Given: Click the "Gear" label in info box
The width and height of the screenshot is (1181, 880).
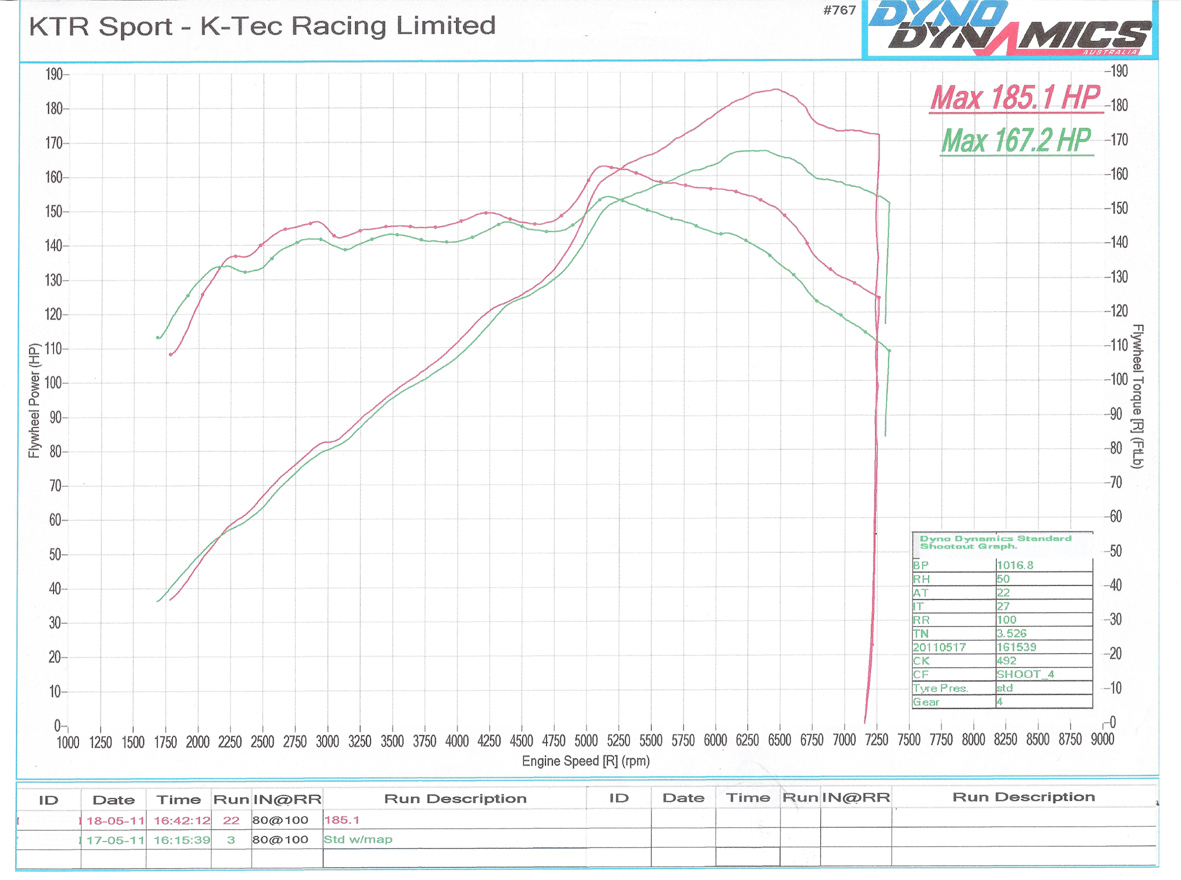Looking at the screenshot, I should (926, 702).
